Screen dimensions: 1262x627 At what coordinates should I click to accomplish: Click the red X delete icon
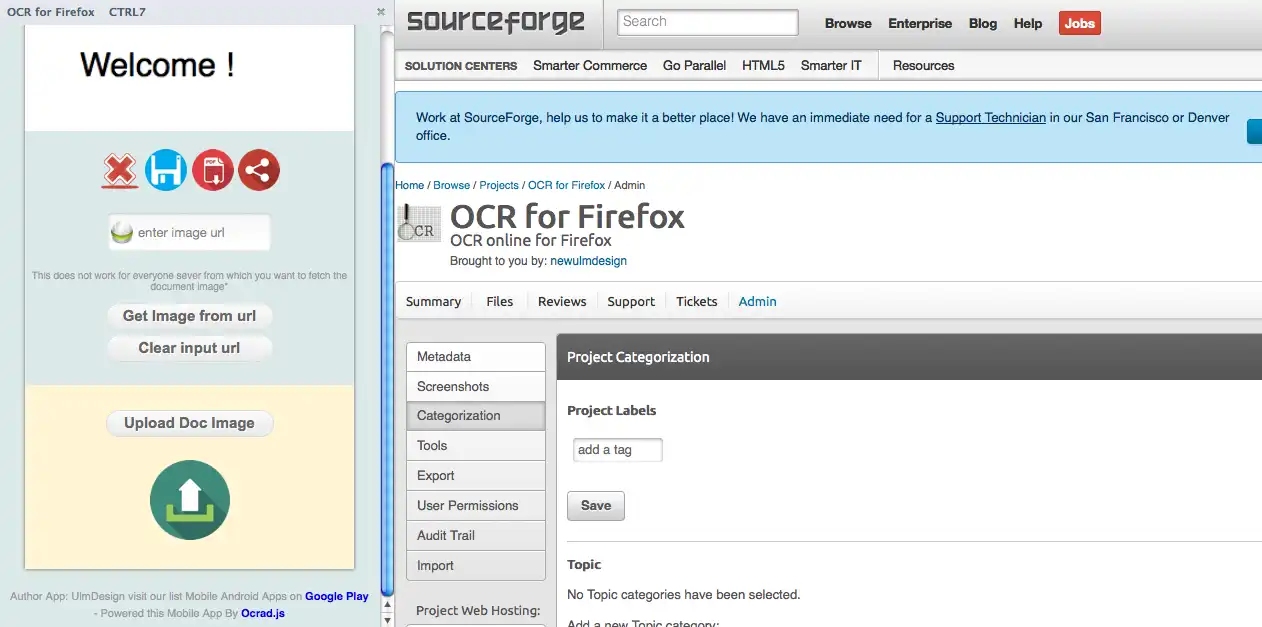(120, 171)
